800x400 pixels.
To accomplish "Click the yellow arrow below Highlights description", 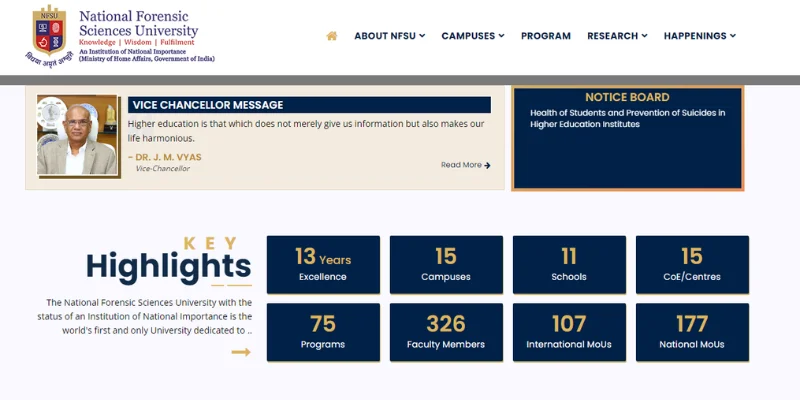I will click(240, 352).
